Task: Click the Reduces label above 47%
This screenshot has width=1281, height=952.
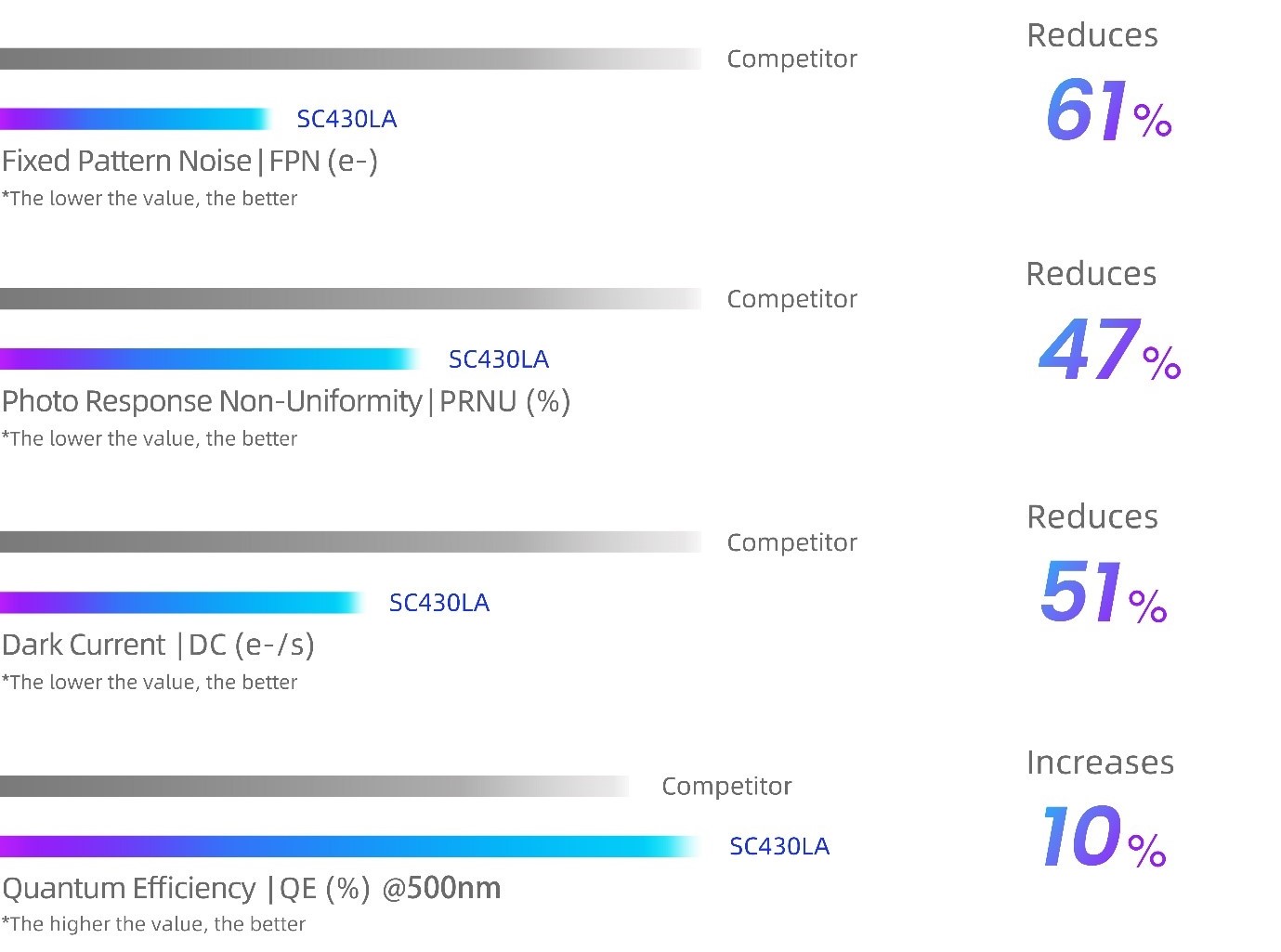Action: pos(1091,274)
